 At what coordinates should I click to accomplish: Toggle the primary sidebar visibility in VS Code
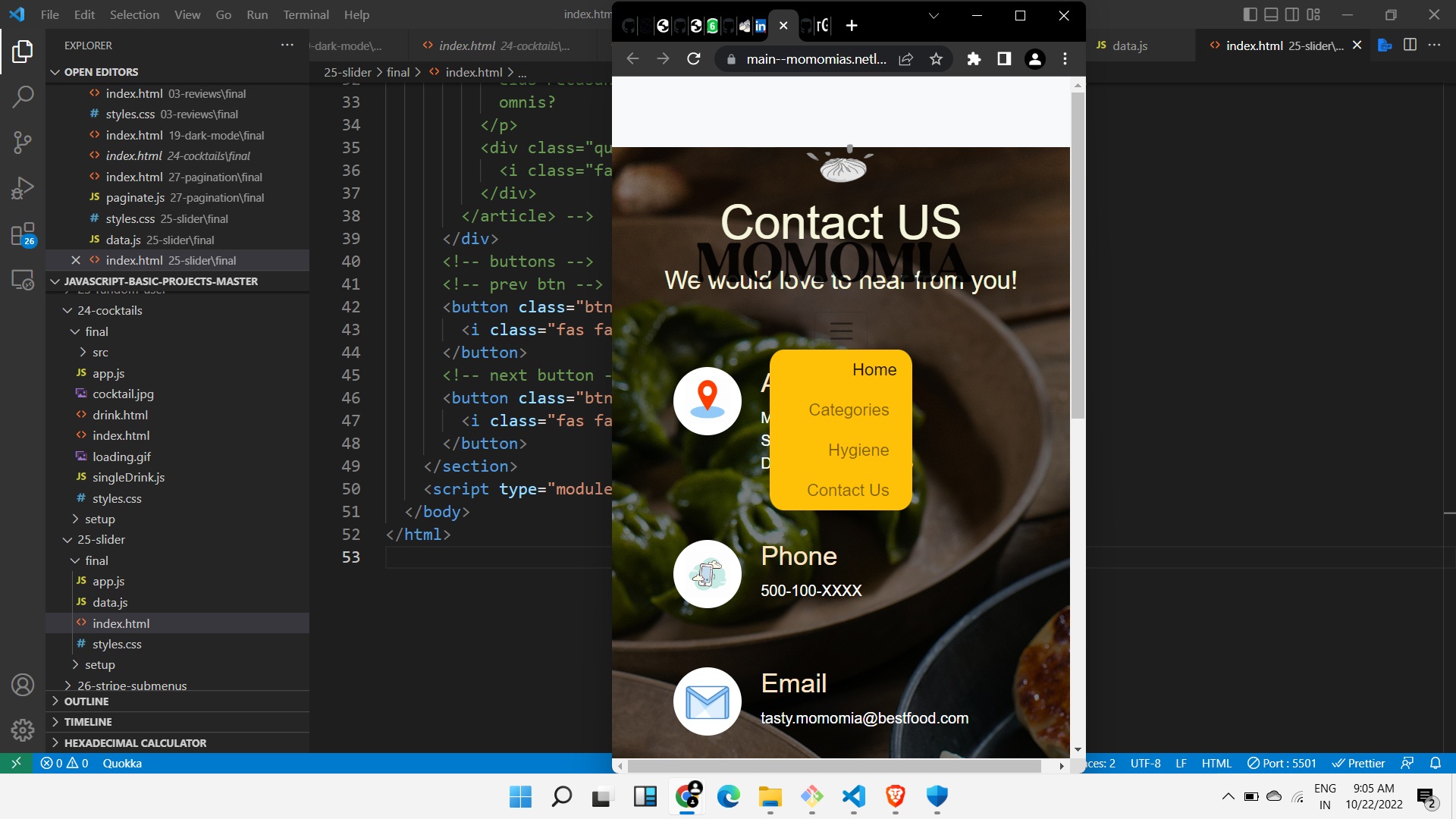click(1249, 14)
